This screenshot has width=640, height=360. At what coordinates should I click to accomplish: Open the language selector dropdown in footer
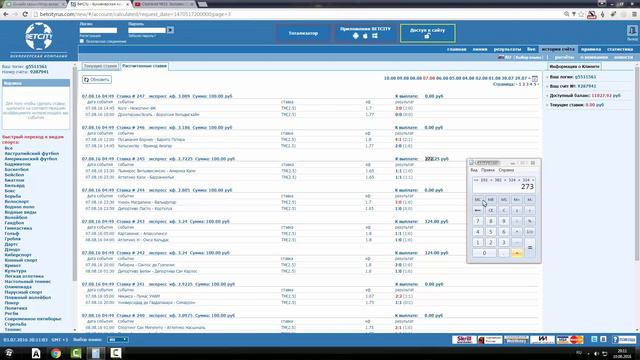118,340
